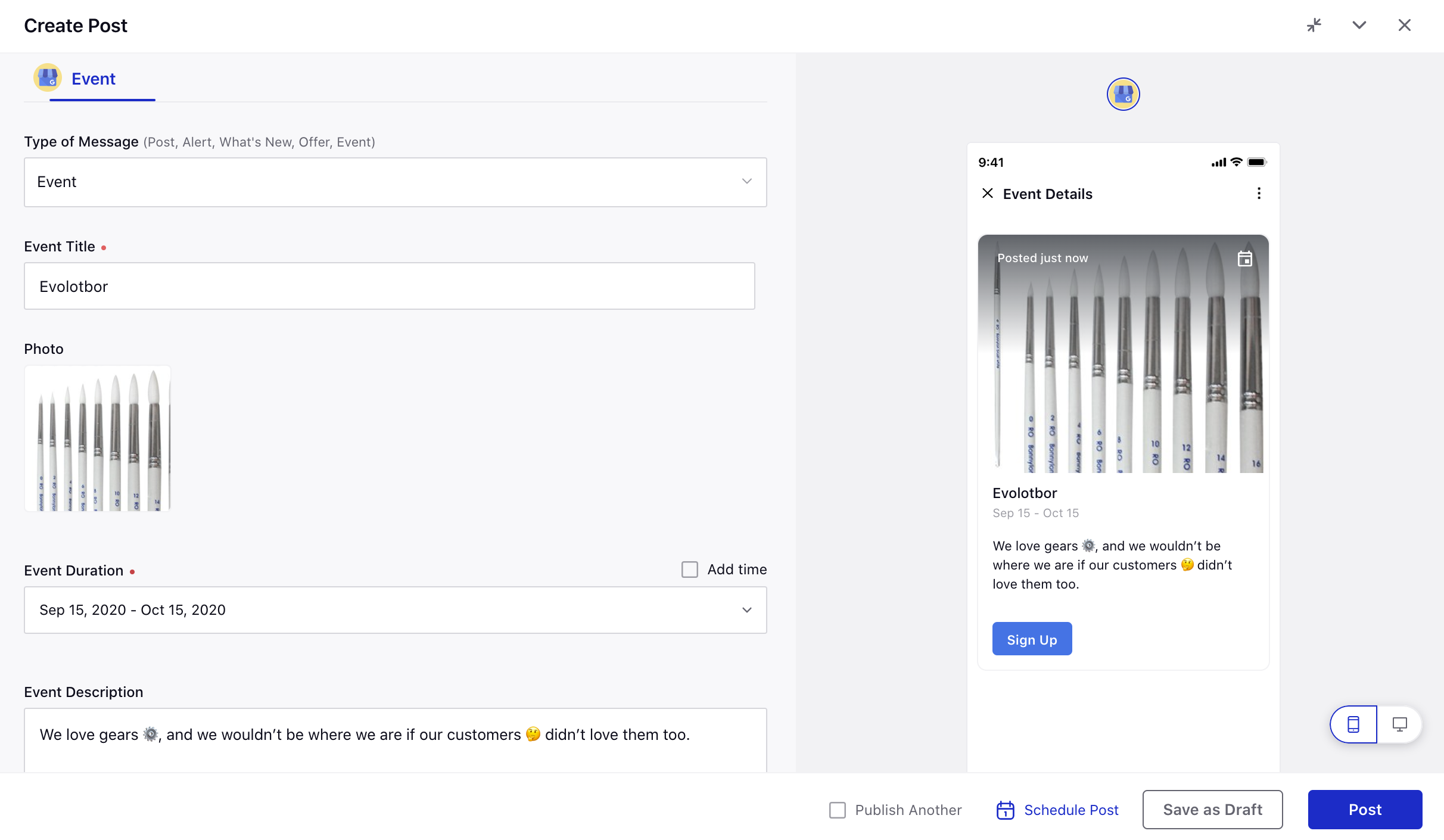This screenshot has height=840, width=1444.
Task: Click the Type of Message label area
Action: pos(200,141)
